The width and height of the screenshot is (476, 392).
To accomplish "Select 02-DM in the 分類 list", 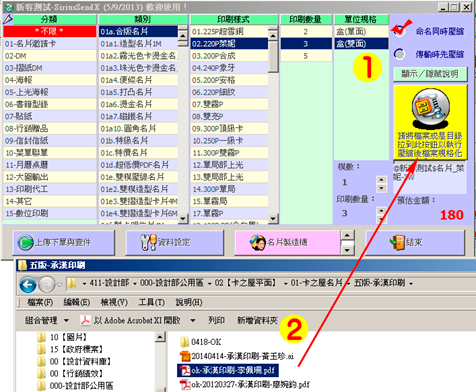I will point(50,56).
